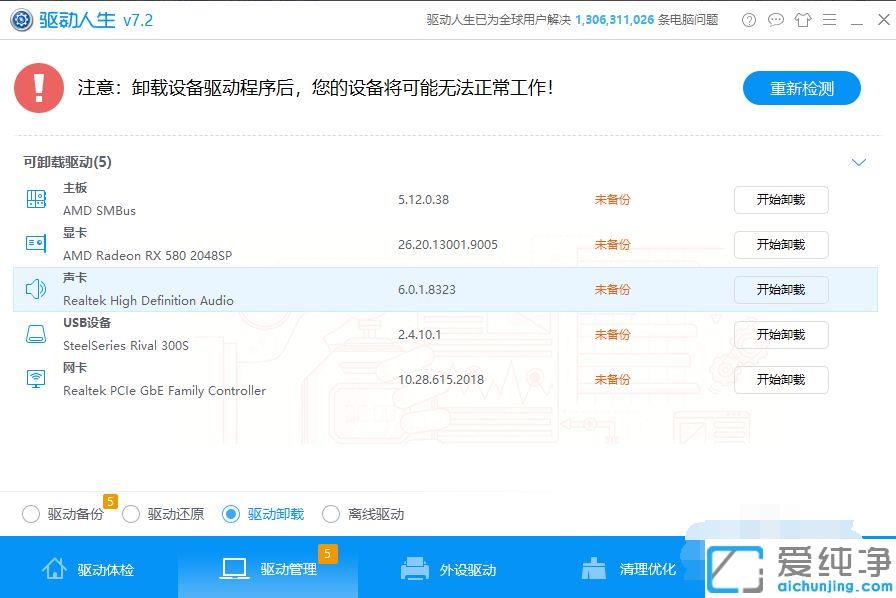
Task: Open help via the question mark icon
Action: [x=748, y=19]
